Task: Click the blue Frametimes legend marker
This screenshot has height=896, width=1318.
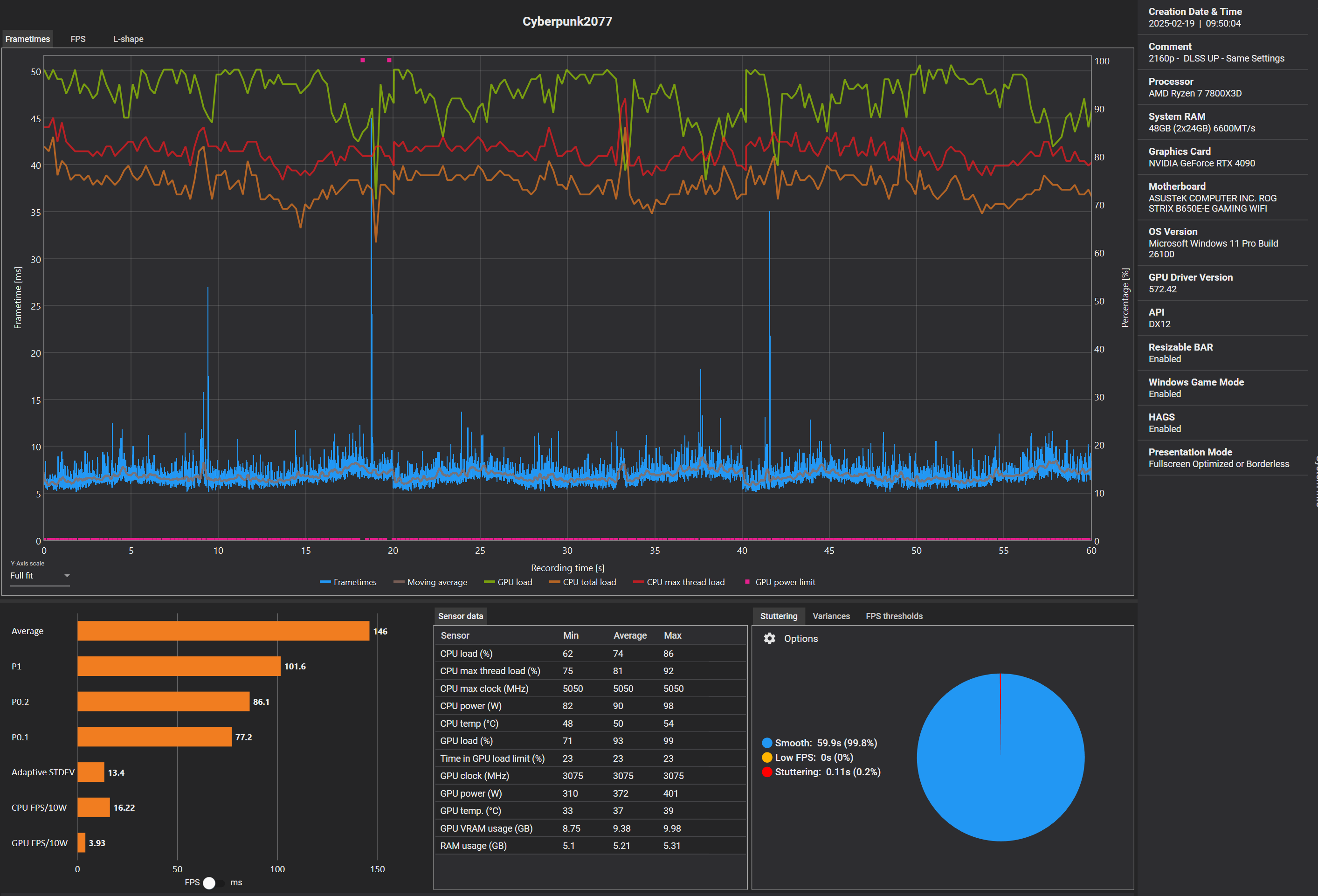Action: pyautogui.click(x=325, y=582)
